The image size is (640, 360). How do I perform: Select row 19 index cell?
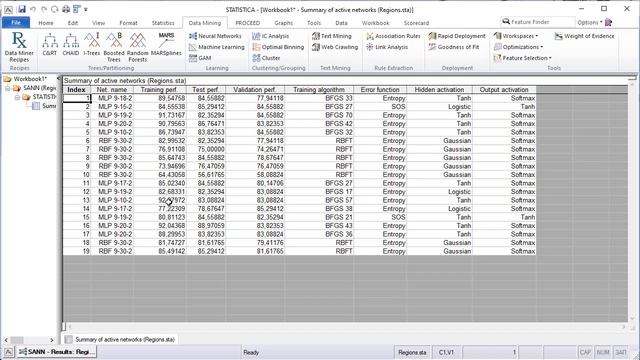pos(77,251)
